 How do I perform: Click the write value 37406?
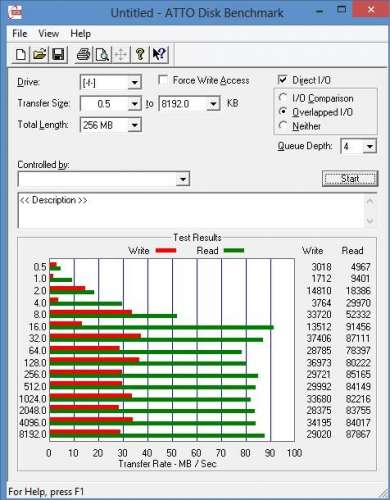pos(319,338)
